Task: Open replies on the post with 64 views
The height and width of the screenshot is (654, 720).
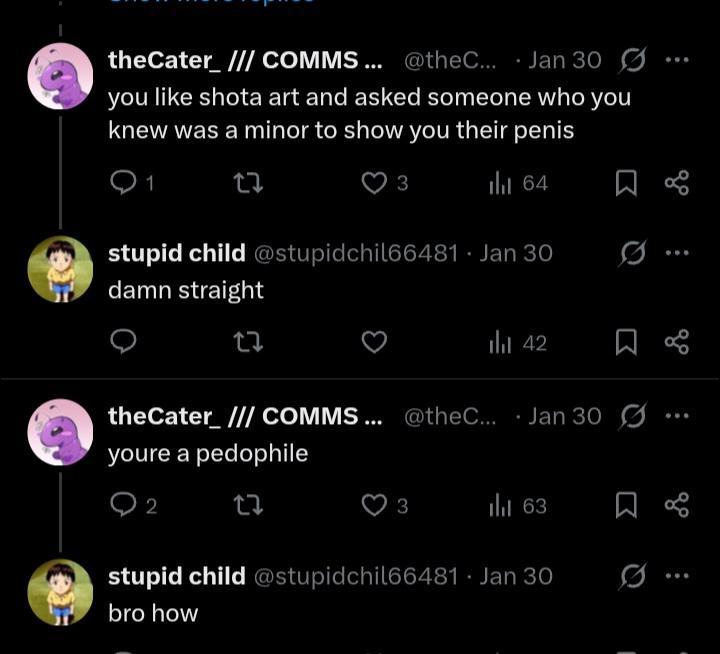Action: click(131, 183)
